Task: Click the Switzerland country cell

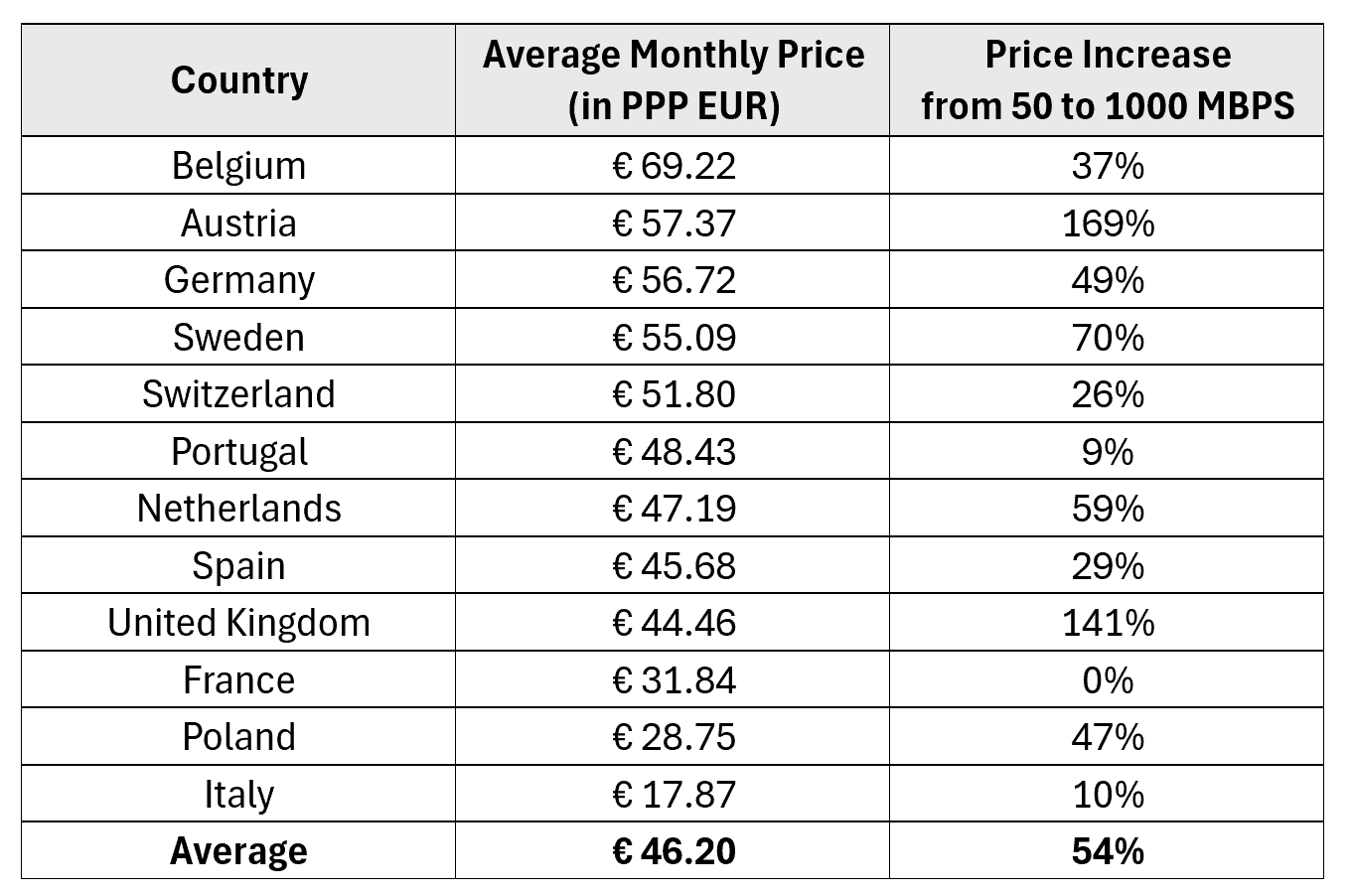Action: [238, 393]
